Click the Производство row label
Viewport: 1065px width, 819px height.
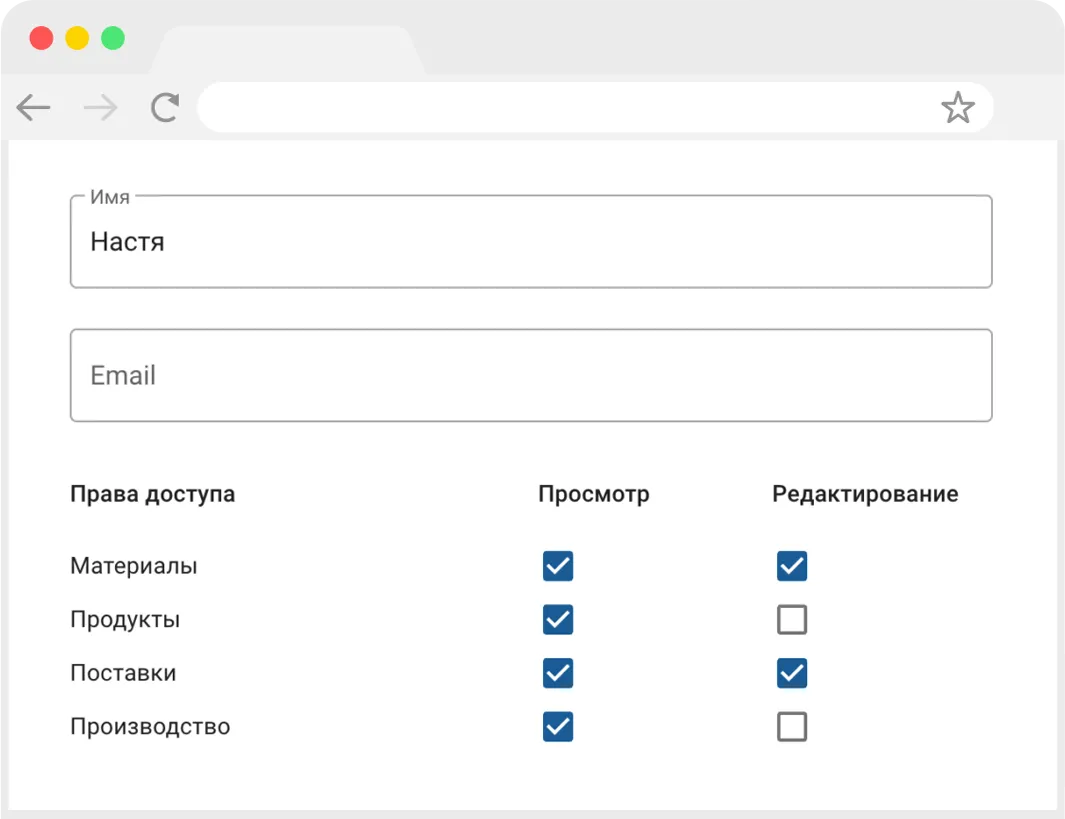coord(150,727)
